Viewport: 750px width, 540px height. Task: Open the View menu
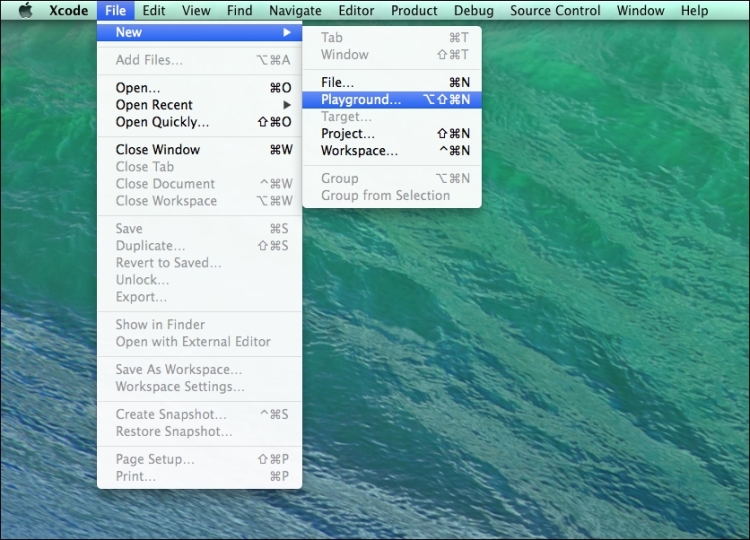pyautogui.click(x=196, y=10)
